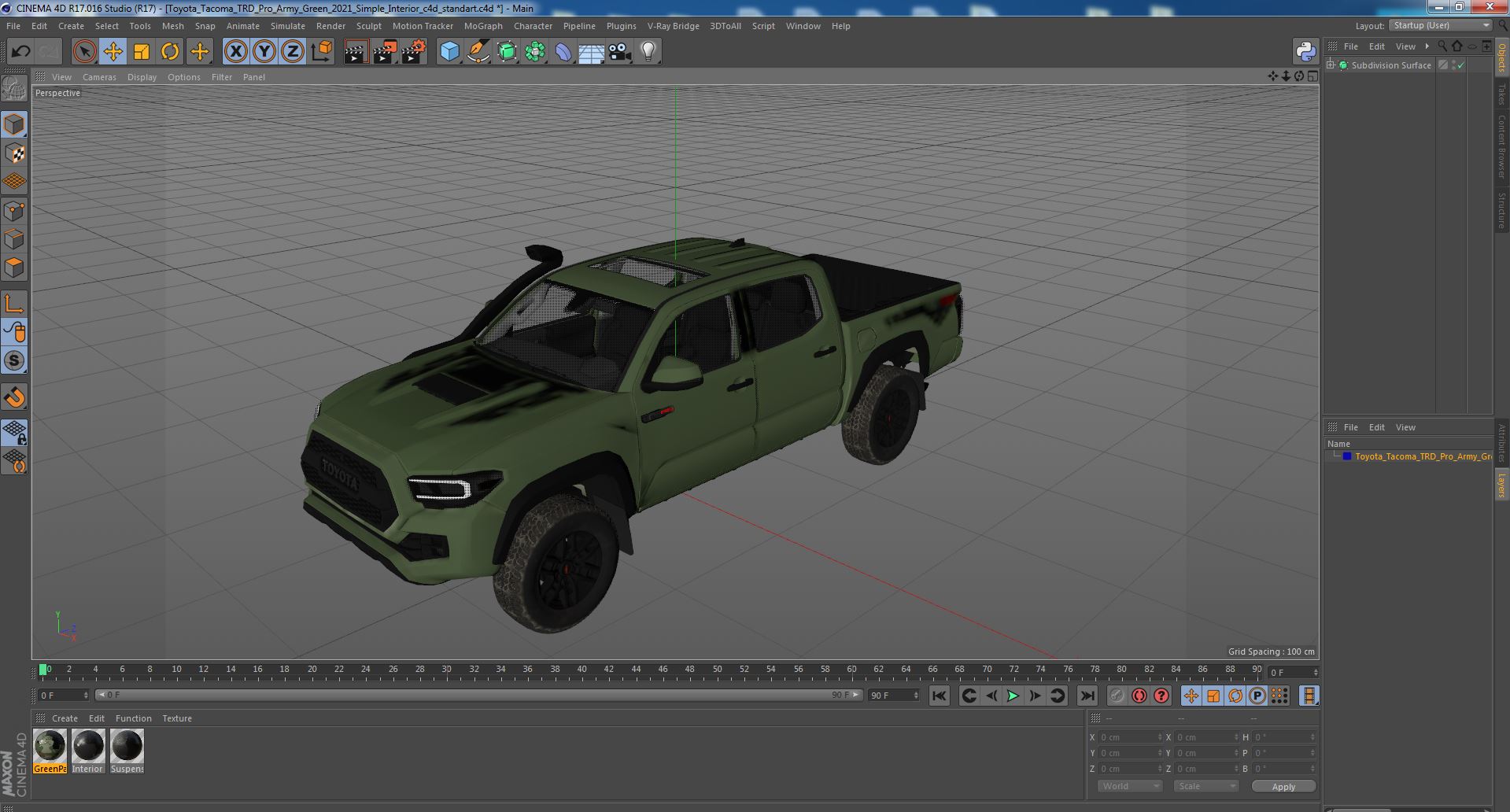Open the Attributes side tab
This screenshot has width=1510, height=812.
[x=1501, y=443]
